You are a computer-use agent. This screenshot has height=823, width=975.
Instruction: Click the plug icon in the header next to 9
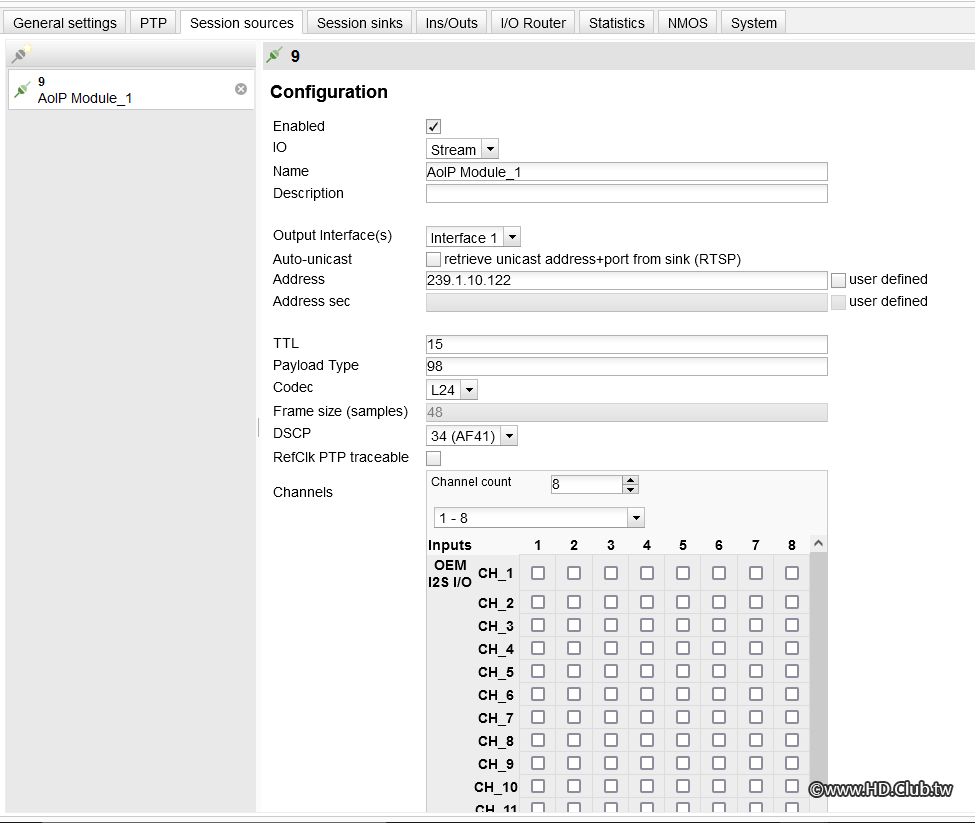click(274, 56)
